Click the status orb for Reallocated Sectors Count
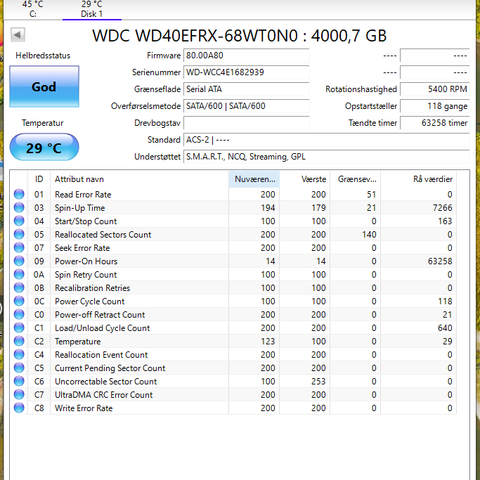 pos(19,234)
